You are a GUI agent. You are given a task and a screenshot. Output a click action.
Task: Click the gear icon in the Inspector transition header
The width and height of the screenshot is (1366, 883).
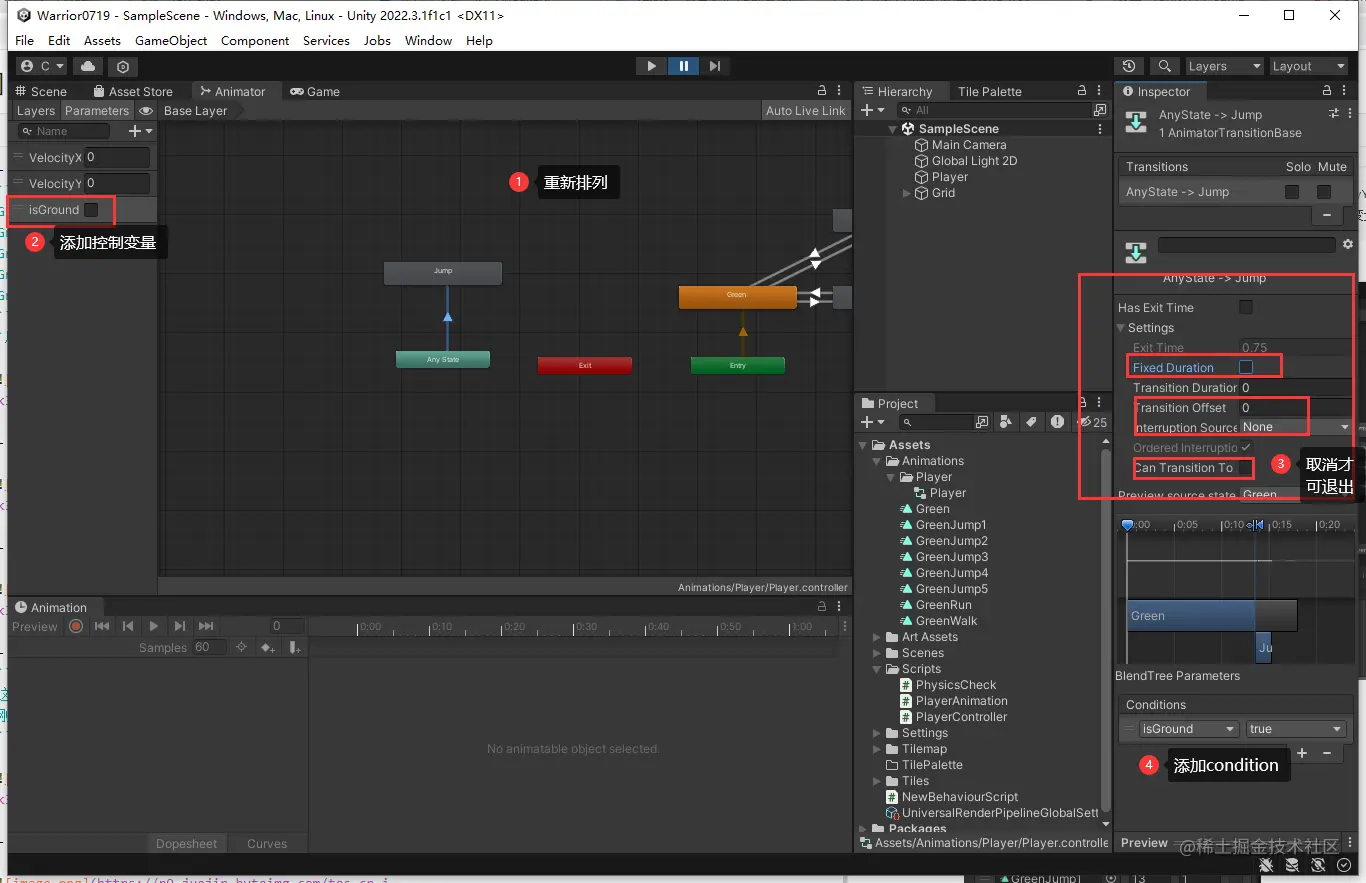tap(1347, 244)
